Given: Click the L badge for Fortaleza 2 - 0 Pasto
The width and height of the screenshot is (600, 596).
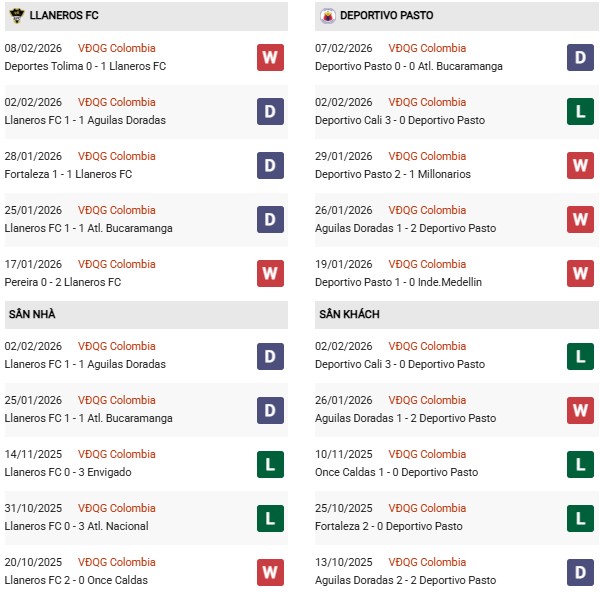Looking at the screenshot, I should click(580, 517).
